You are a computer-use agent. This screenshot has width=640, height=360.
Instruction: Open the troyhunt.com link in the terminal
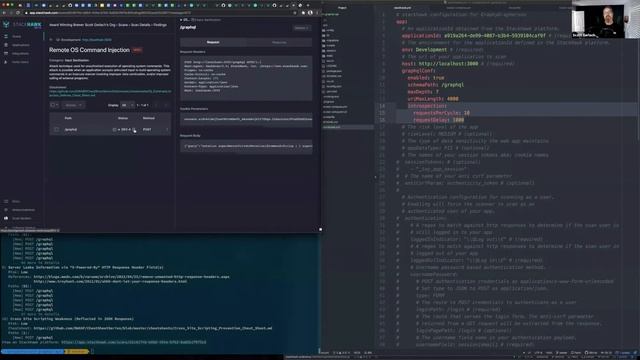(110, 281)
